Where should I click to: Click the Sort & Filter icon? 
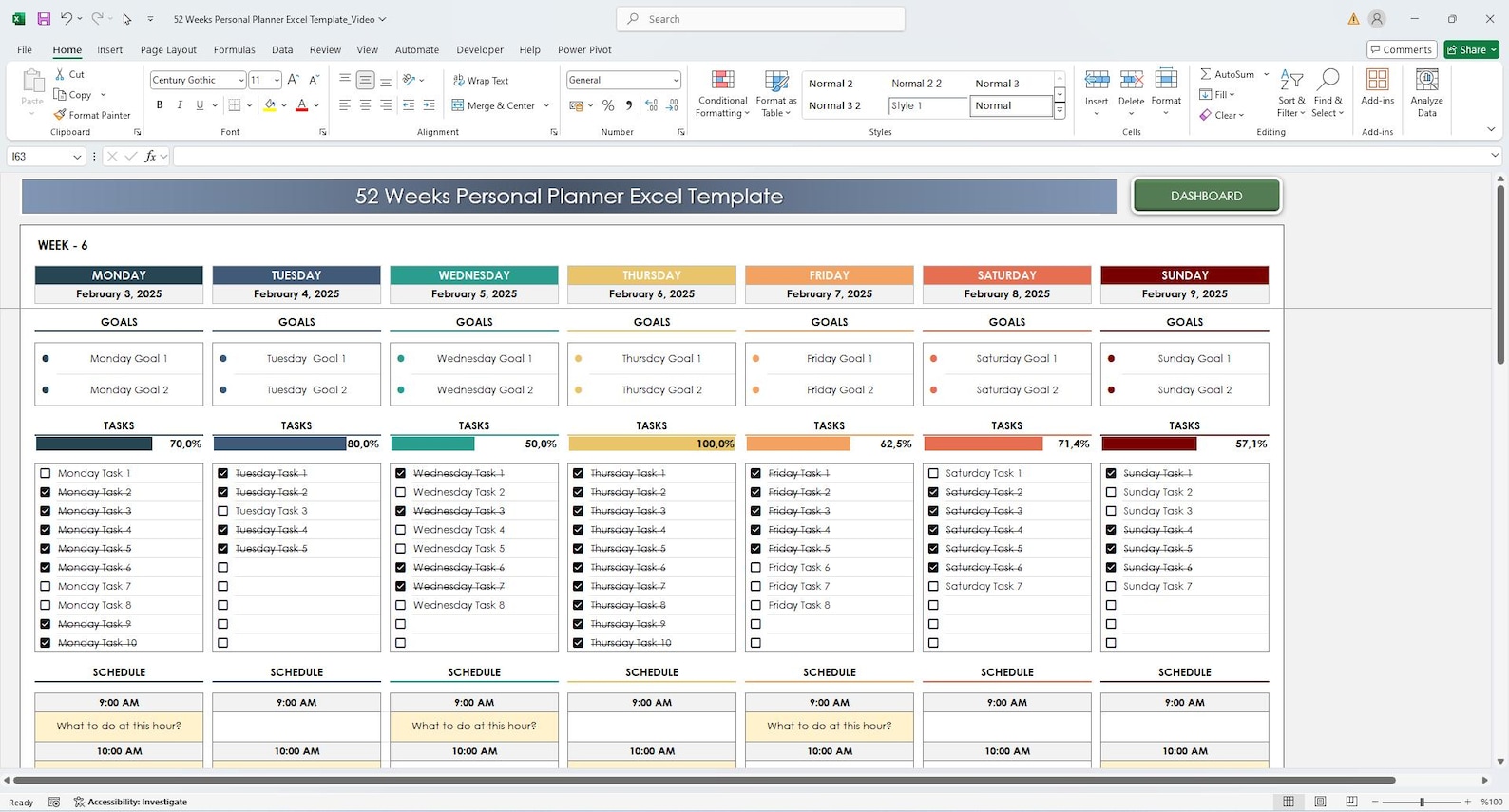tap(1291, 93)
